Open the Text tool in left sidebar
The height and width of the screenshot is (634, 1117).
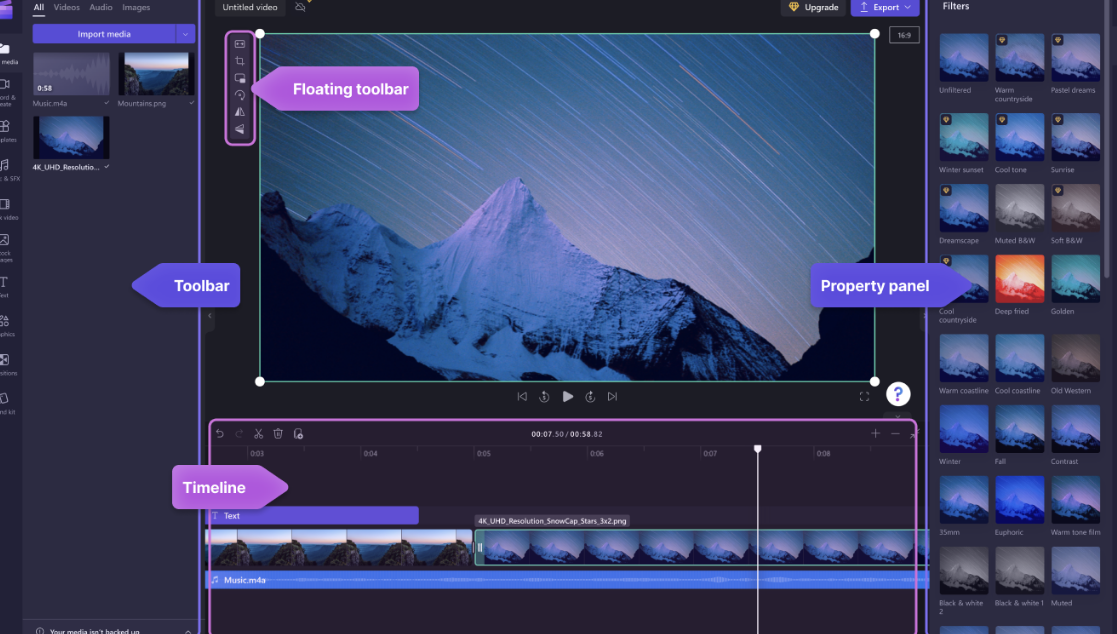pyautogui.click(x=5, y=284)
